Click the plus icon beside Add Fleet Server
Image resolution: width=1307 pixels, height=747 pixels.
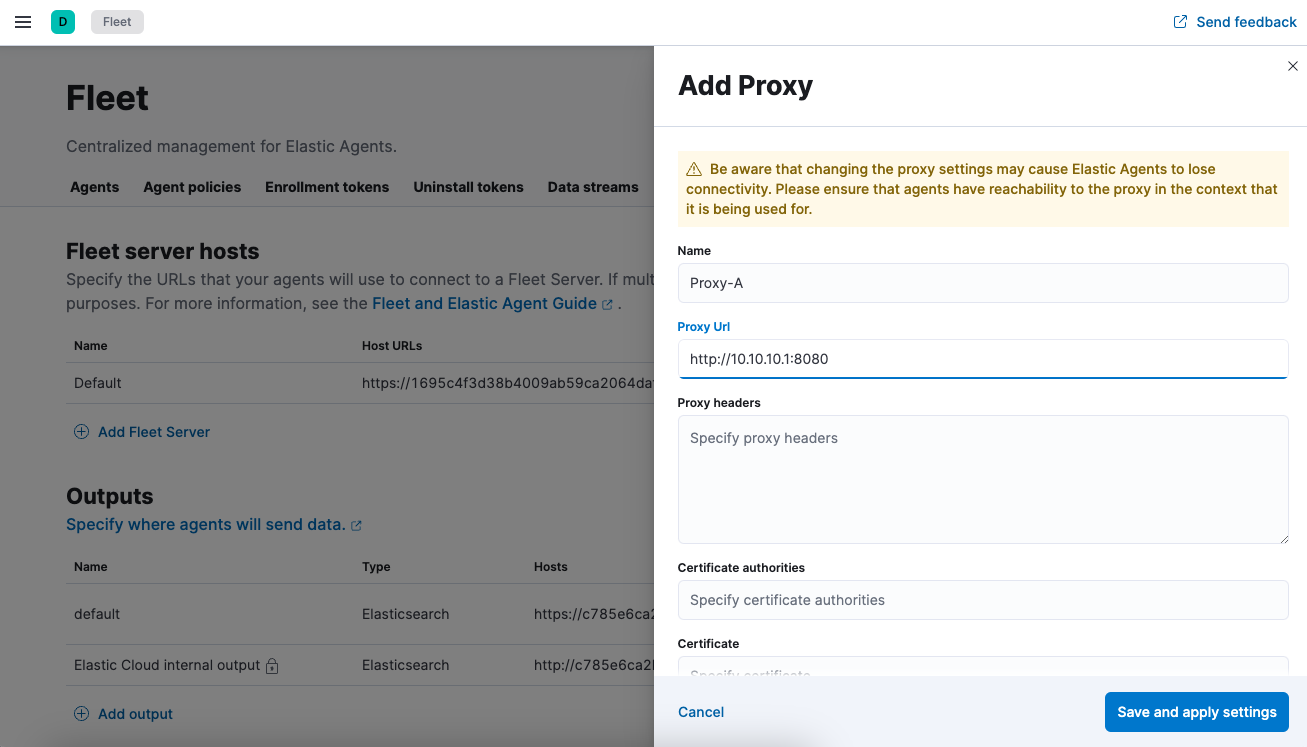[x=80, y=432]
